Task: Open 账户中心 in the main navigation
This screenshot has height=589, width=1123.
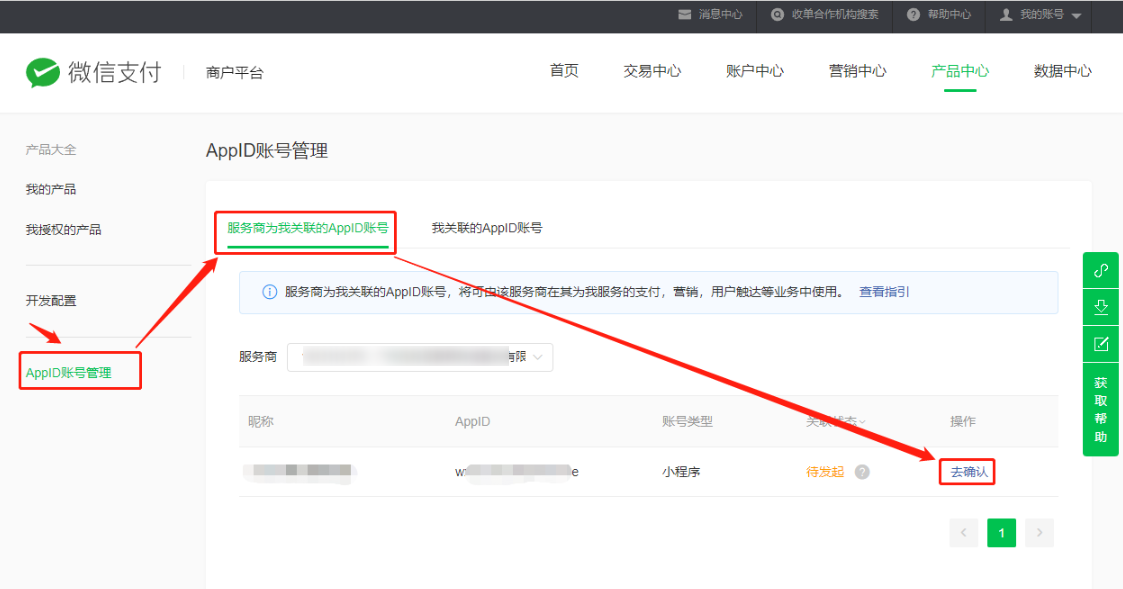Action: pos(754,71)
